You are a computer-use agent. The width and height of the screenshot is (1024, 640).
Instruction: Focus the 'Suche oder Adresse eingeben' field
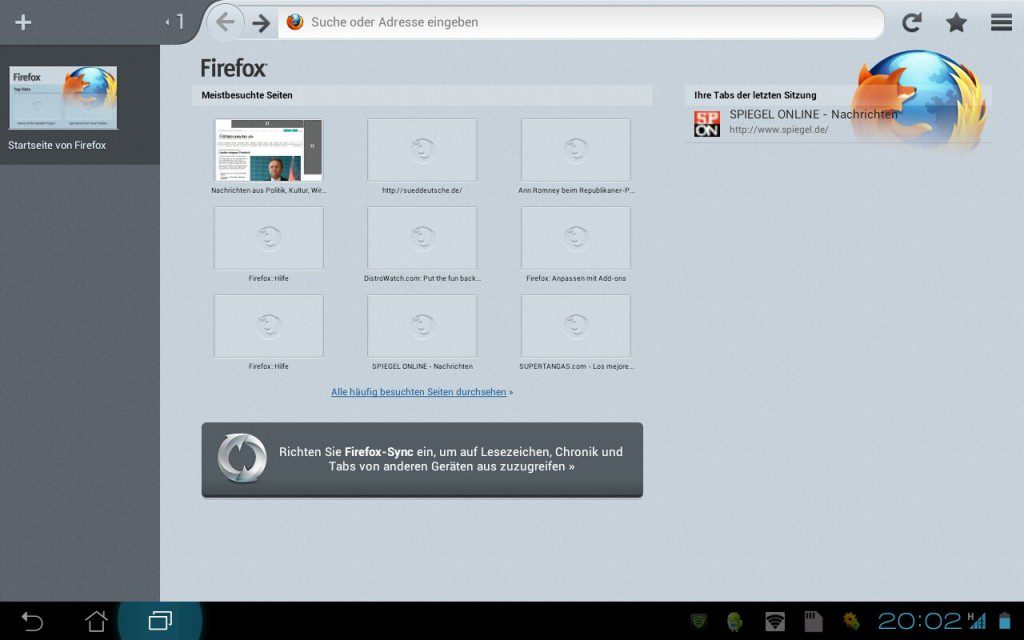(581, 22)
